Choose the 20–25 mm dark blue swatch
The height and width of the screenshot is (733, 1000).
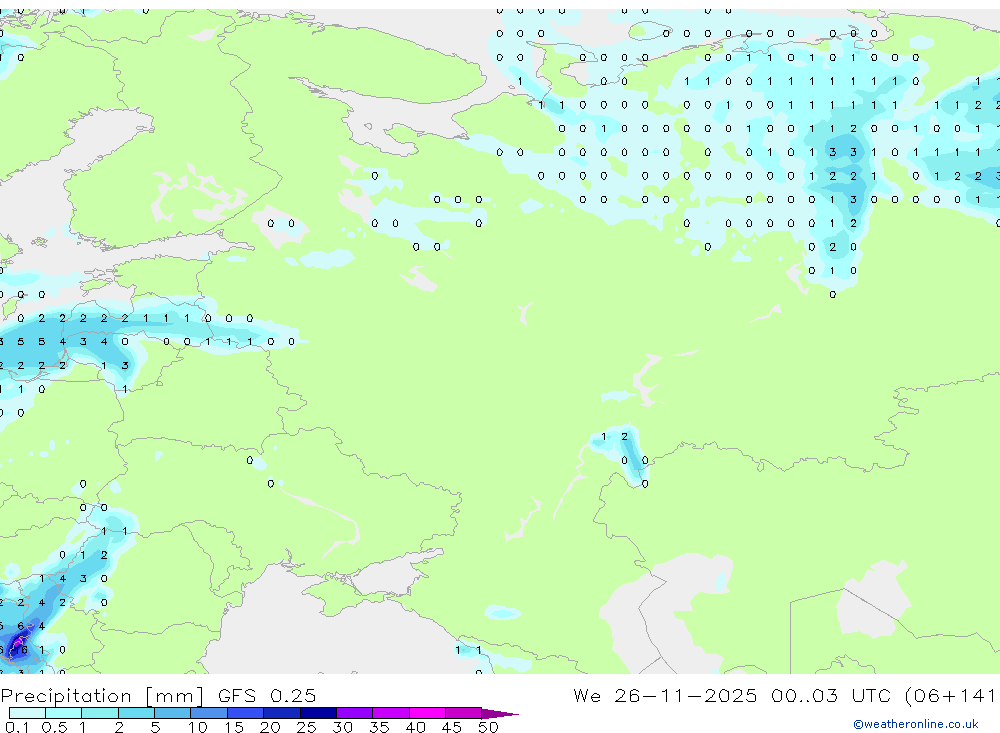[282, 713]
